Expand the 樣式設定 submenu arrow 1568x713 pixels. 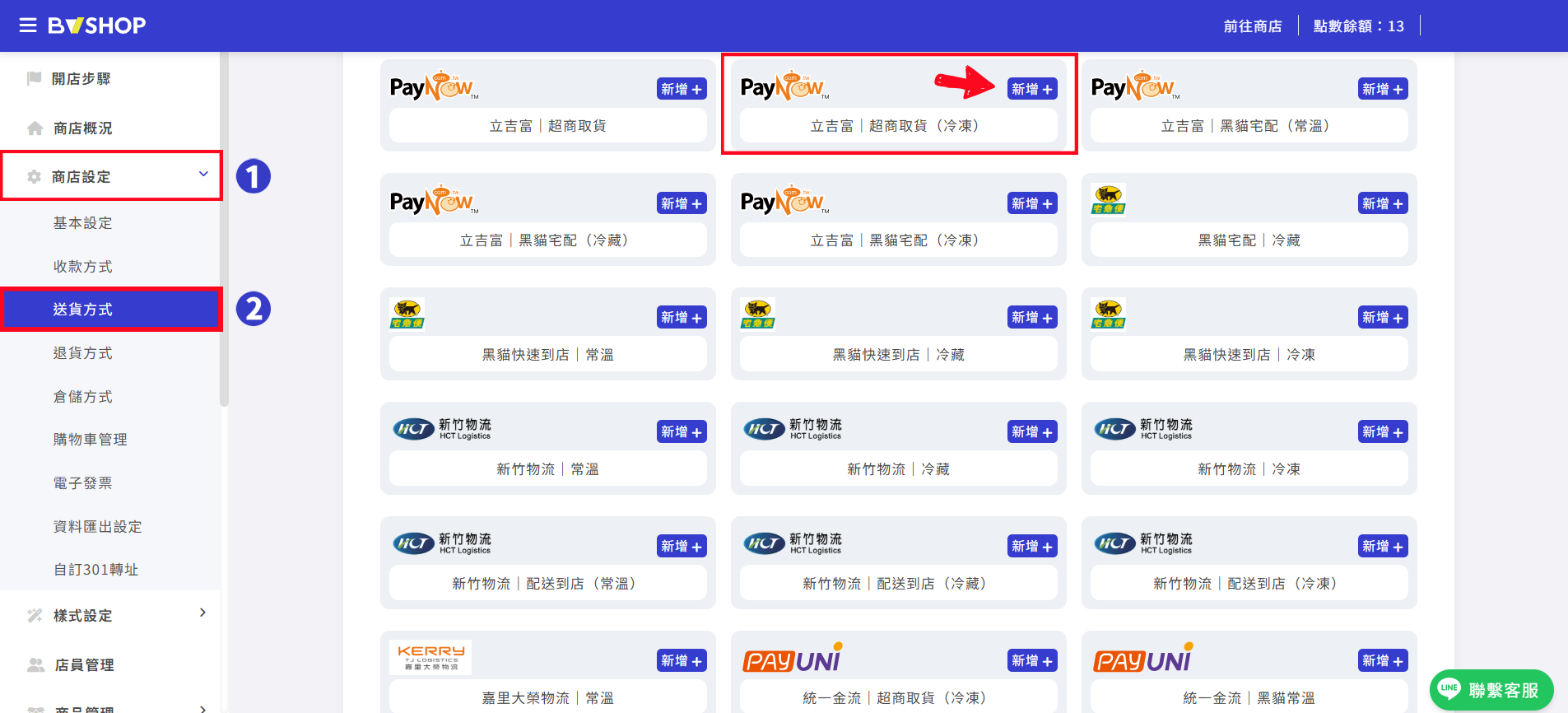pos(202,613)
